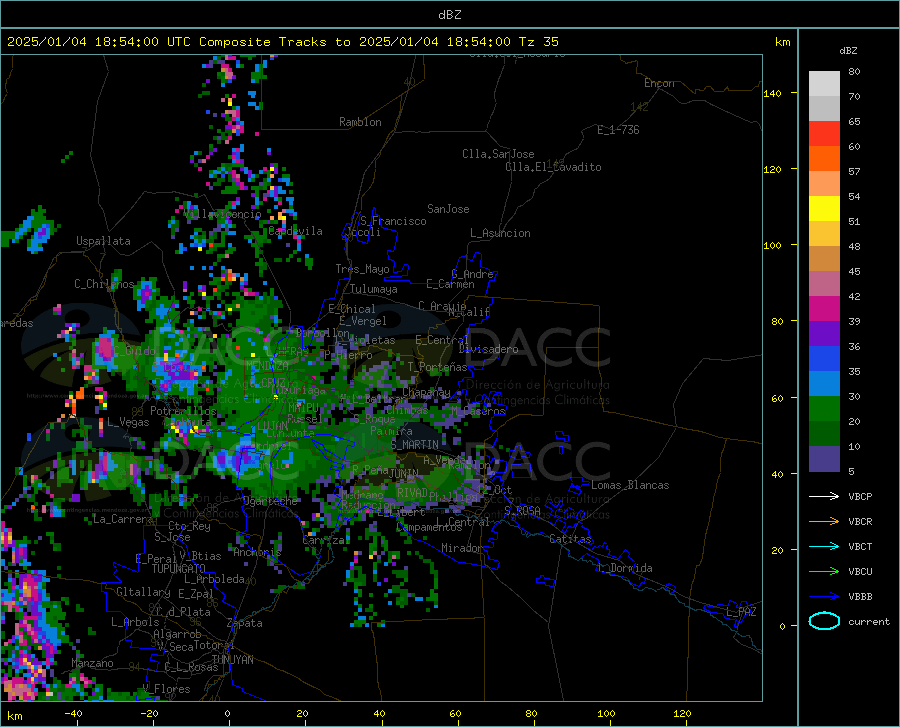The width and height of the screenshot is (900, 727).
Task: Click the Divisadero label on map
Action: tap(488, 349)
